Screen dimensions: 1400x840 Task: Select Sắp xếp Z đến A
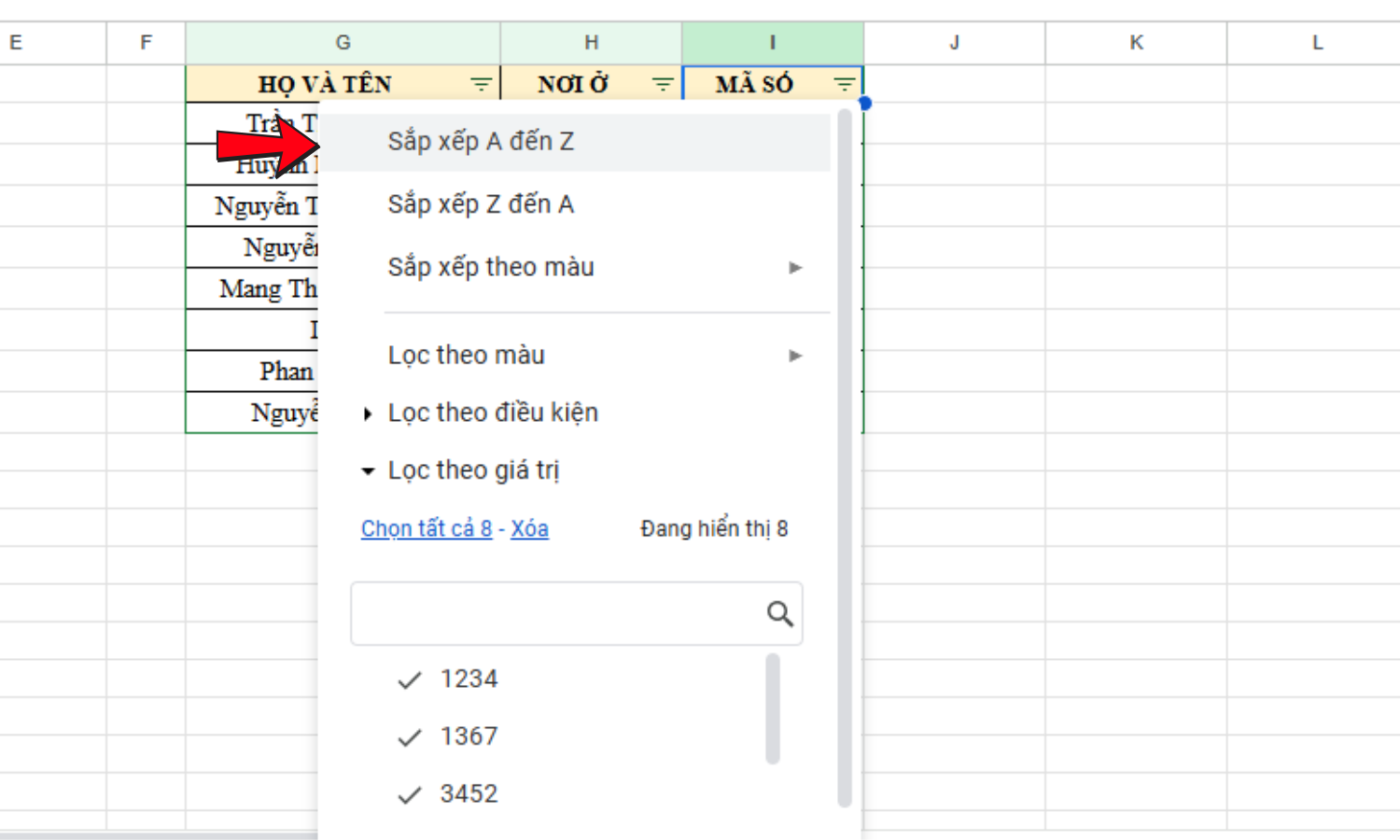point(482,203)
